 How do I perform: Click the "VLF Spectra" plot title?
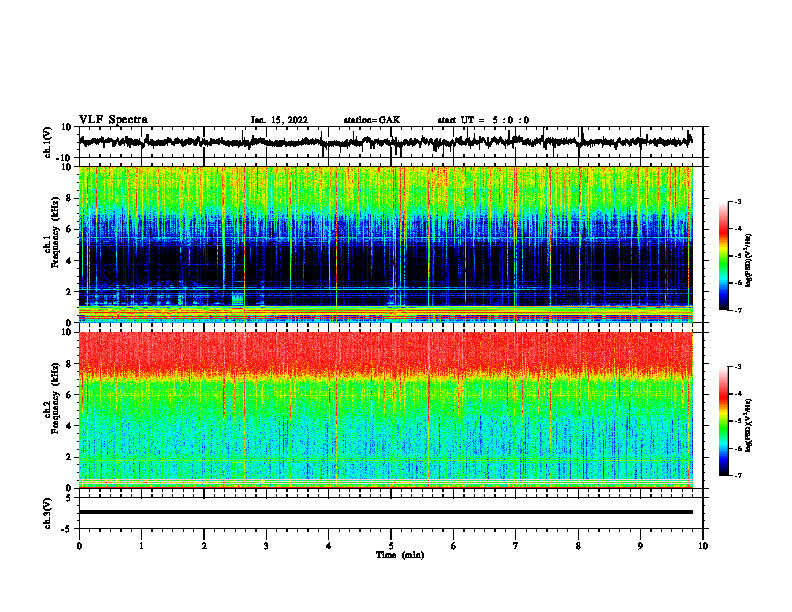114,120
